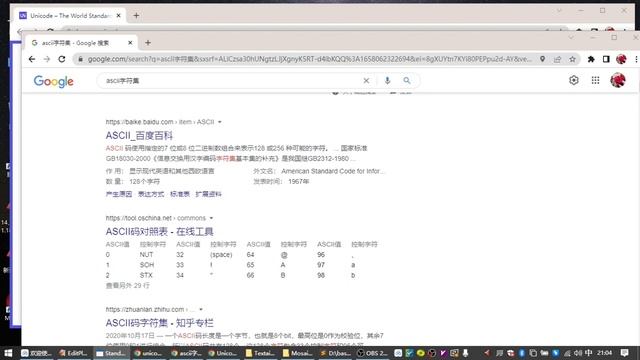Open the Chrome side panel

tap(606, 59)
